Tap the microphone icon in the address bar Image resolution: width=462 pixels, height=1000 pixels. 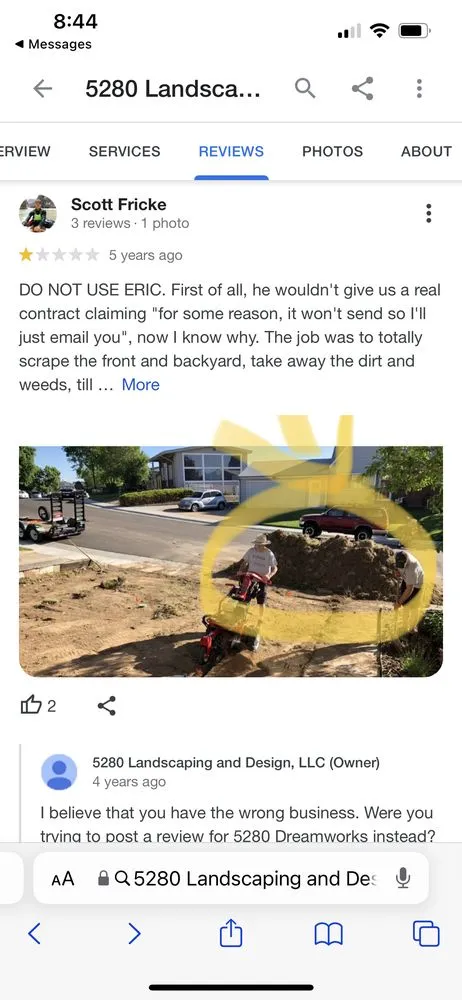(403, 879)
